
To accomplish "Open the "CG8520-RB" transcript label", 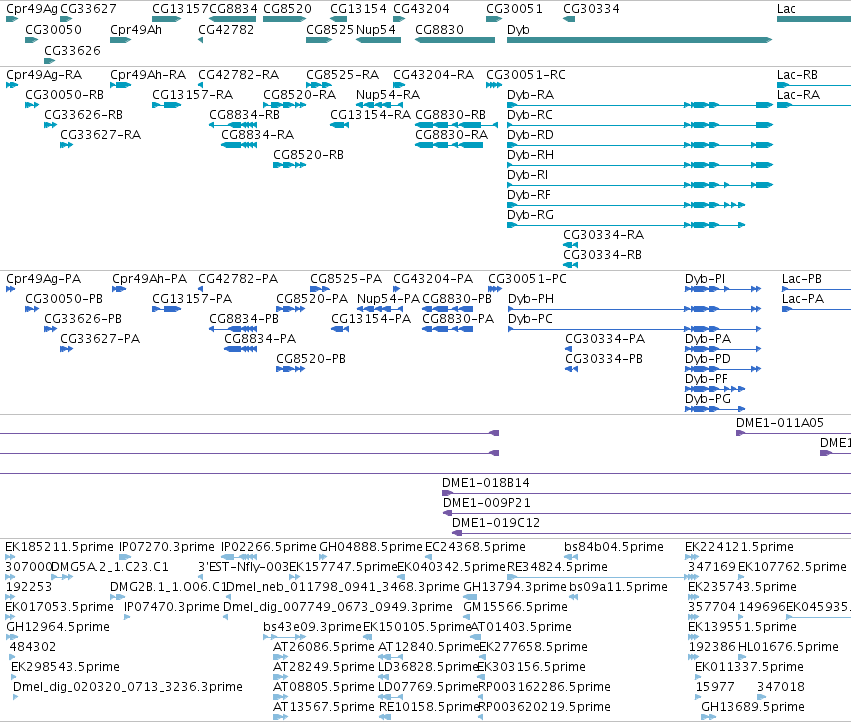I will (x=308, y=155).
